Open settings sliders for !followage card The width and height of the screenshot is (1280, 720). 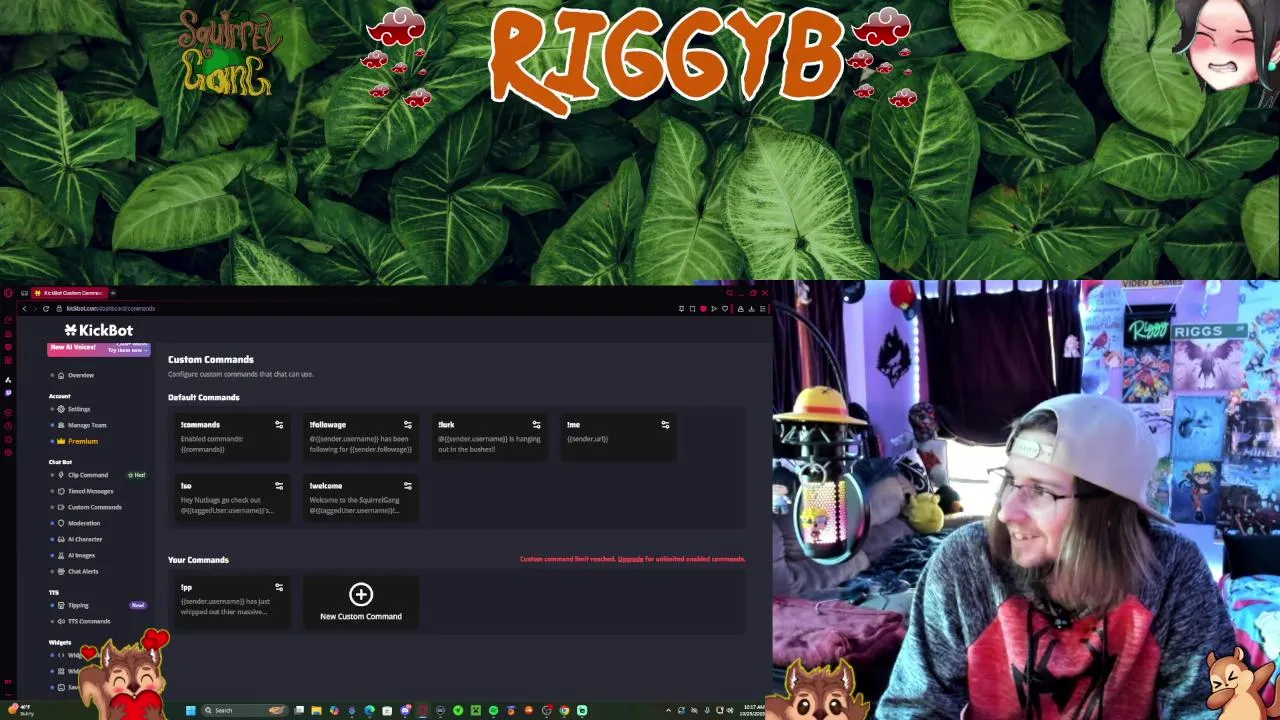click(x=407, y=425)
